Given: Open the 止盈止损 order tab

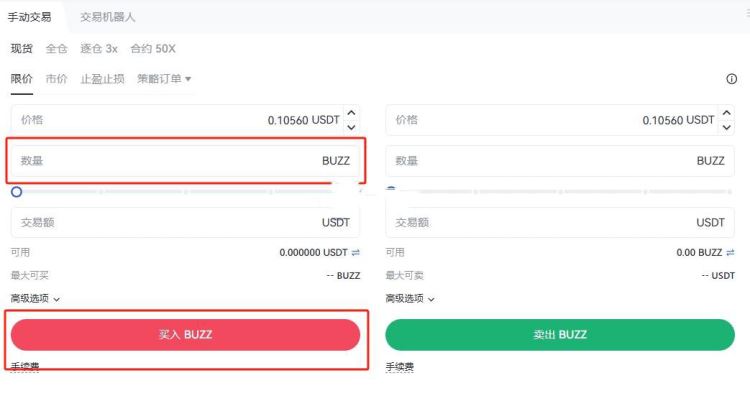Looking at the screenshot, I should tap(102, 79).
